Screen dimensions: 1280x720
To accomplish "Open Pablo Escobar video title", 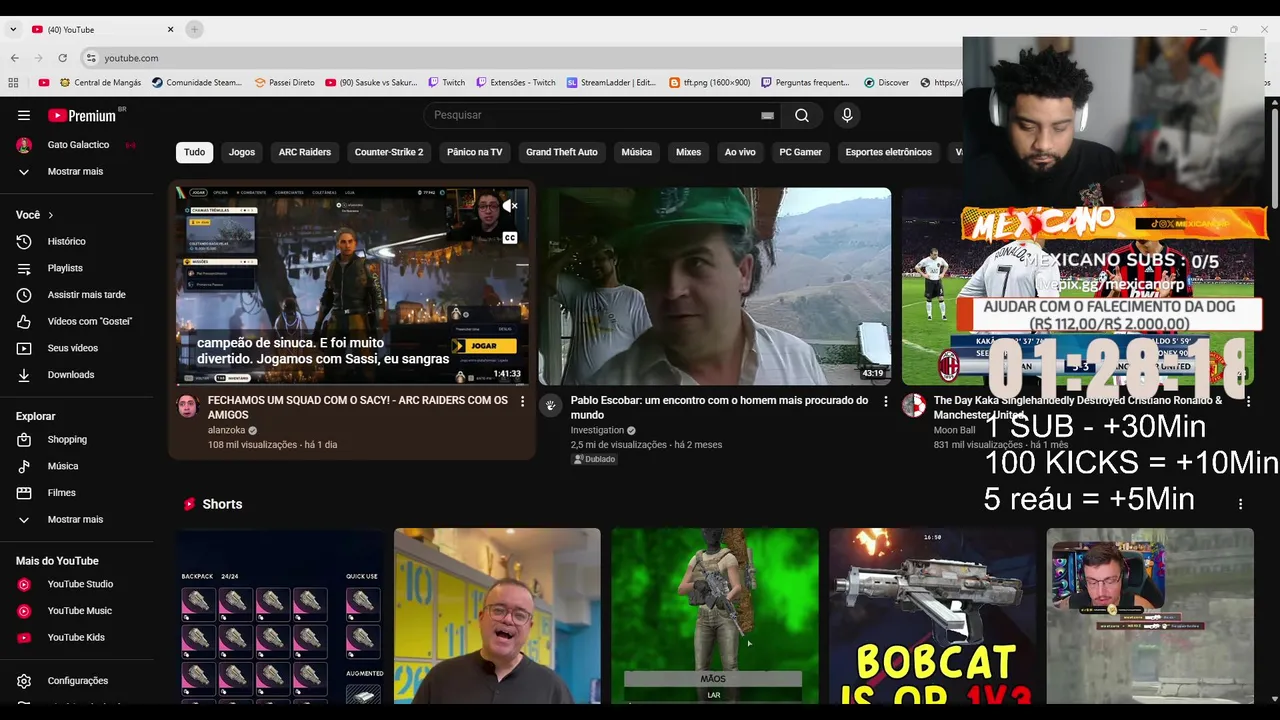I will [x=720, y=407].
